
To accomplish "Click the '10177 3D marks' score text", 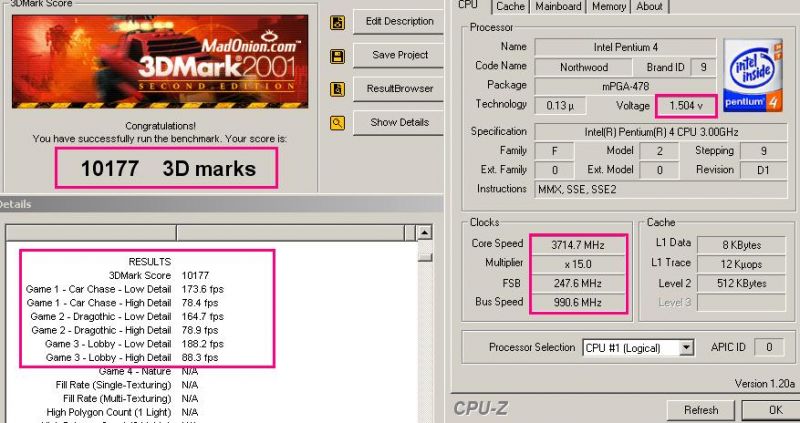I will tap(168, 169).
